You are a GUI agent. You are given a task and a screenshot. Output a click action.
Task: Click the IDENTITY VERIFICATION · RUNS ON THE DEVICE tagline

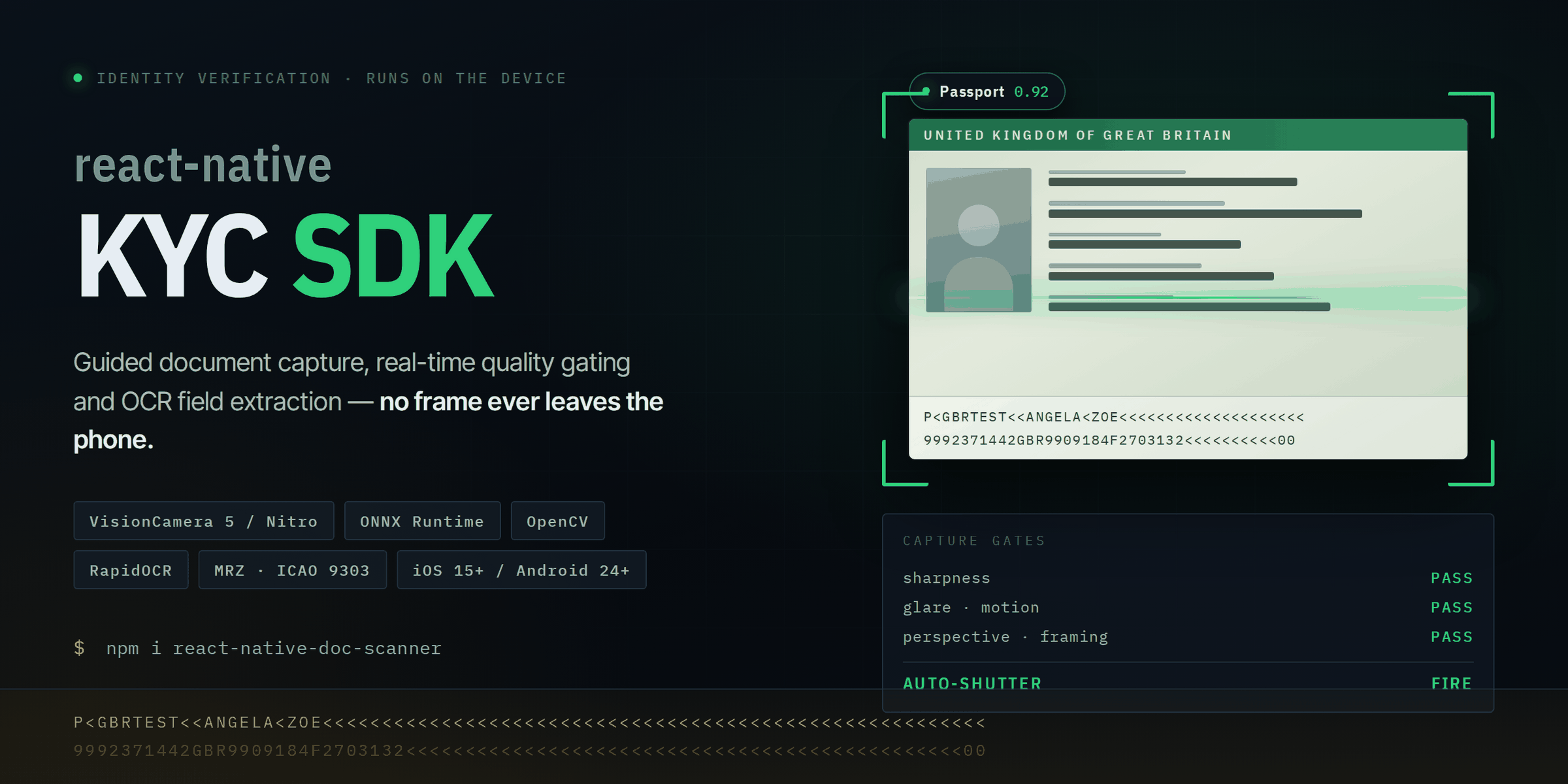click(x=331, y=78)
